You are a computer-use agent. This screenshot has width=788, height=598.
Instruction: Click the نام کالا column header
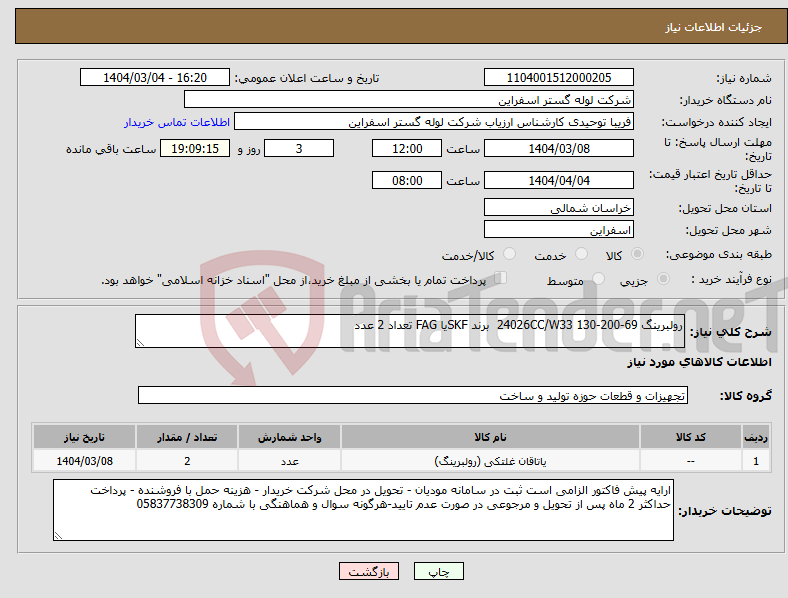pos(490,437)
